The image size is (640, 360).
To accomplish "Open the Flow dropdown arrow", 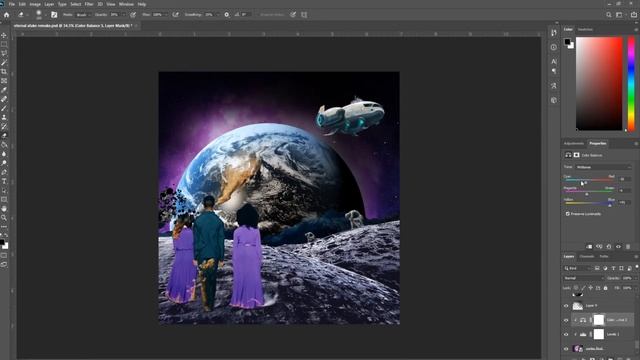I will (166, 15).
